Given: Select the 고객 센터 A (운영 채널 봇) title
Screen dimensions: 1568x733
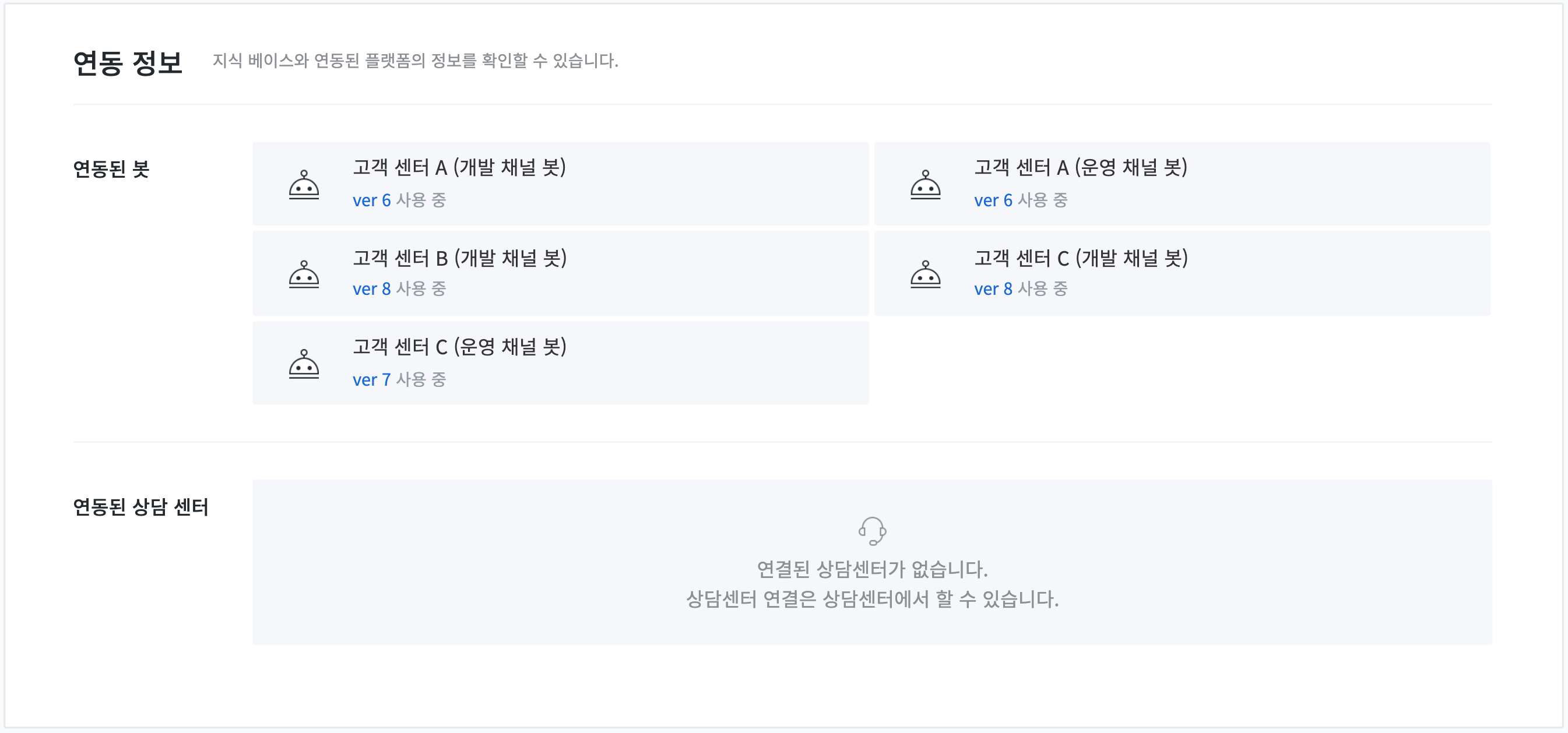Looking at the screenshot, I should 1081,167.
